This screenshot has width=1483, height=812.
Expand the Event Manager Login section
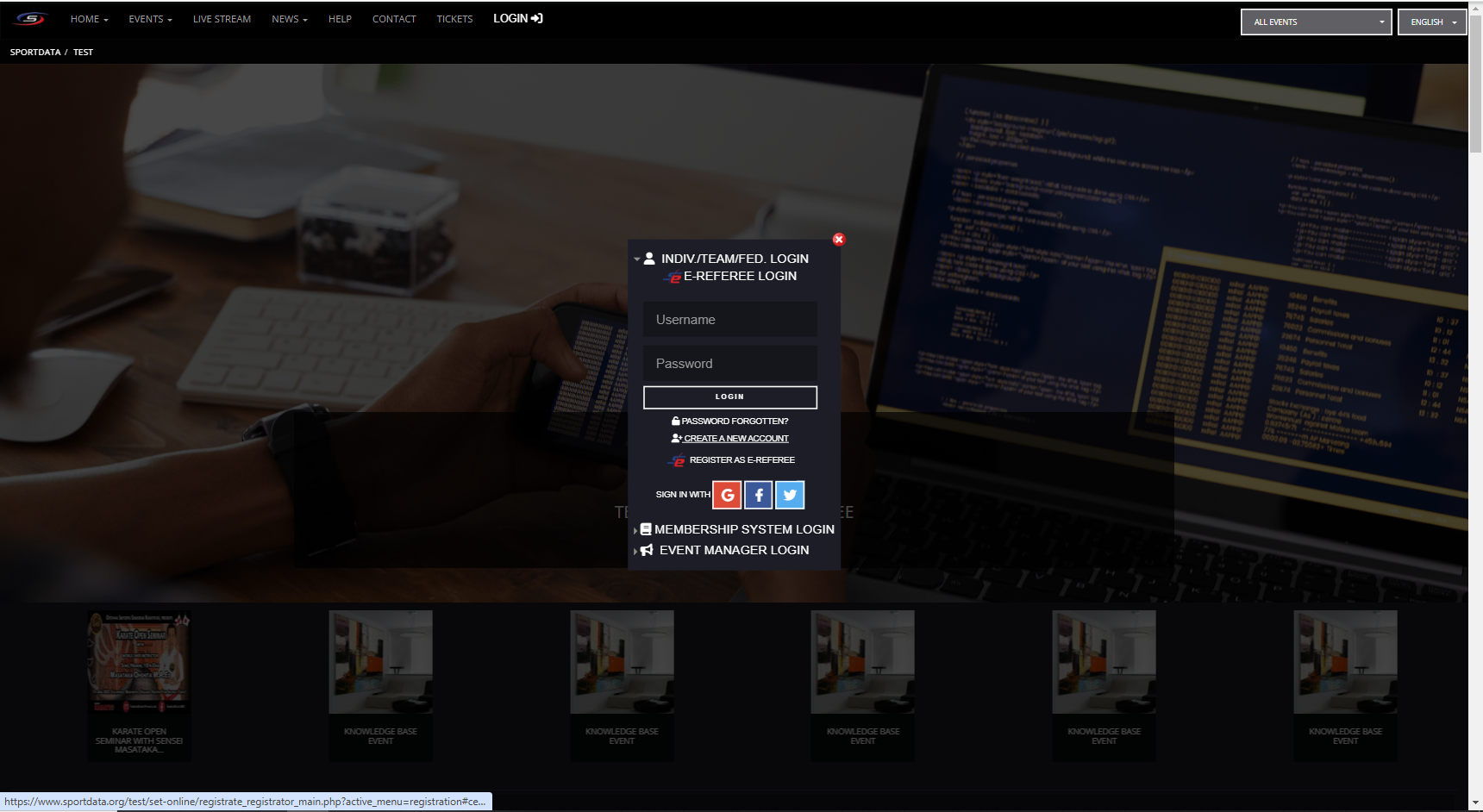733,550
